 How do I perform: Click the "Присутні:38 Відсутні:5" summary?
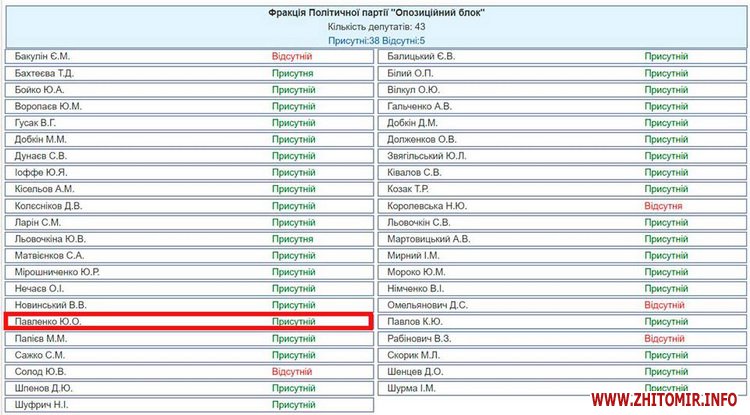point(375,40)
